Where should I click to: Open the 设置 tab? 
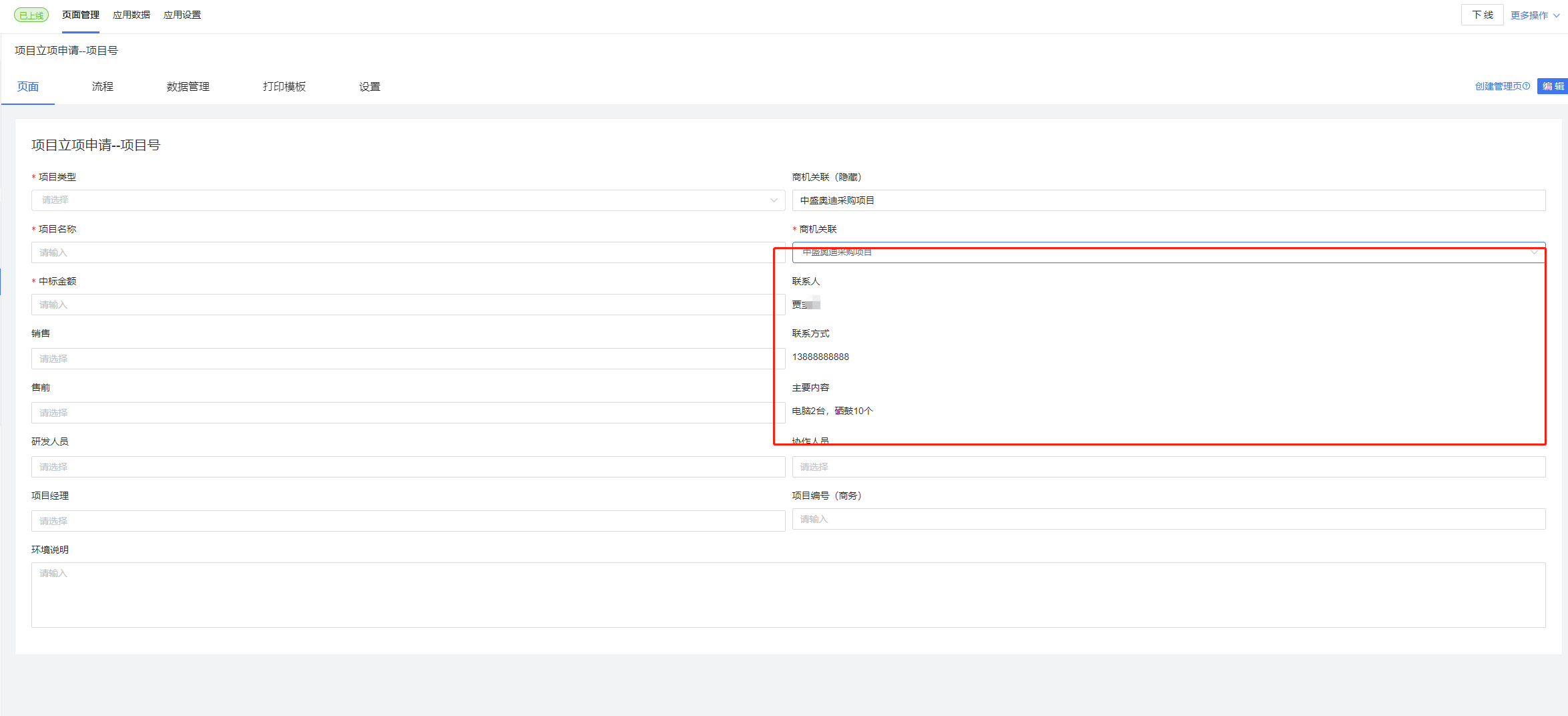click(x=370, y=87)
